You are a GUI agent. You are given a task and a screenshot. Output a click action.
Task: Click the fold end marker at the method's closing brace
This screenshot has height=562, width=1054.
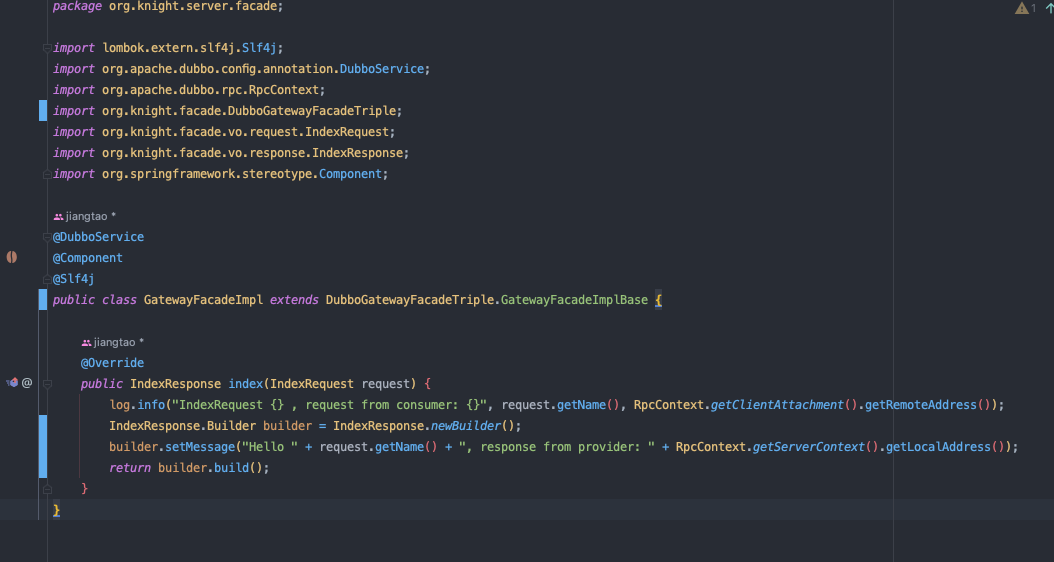point(47,489)
